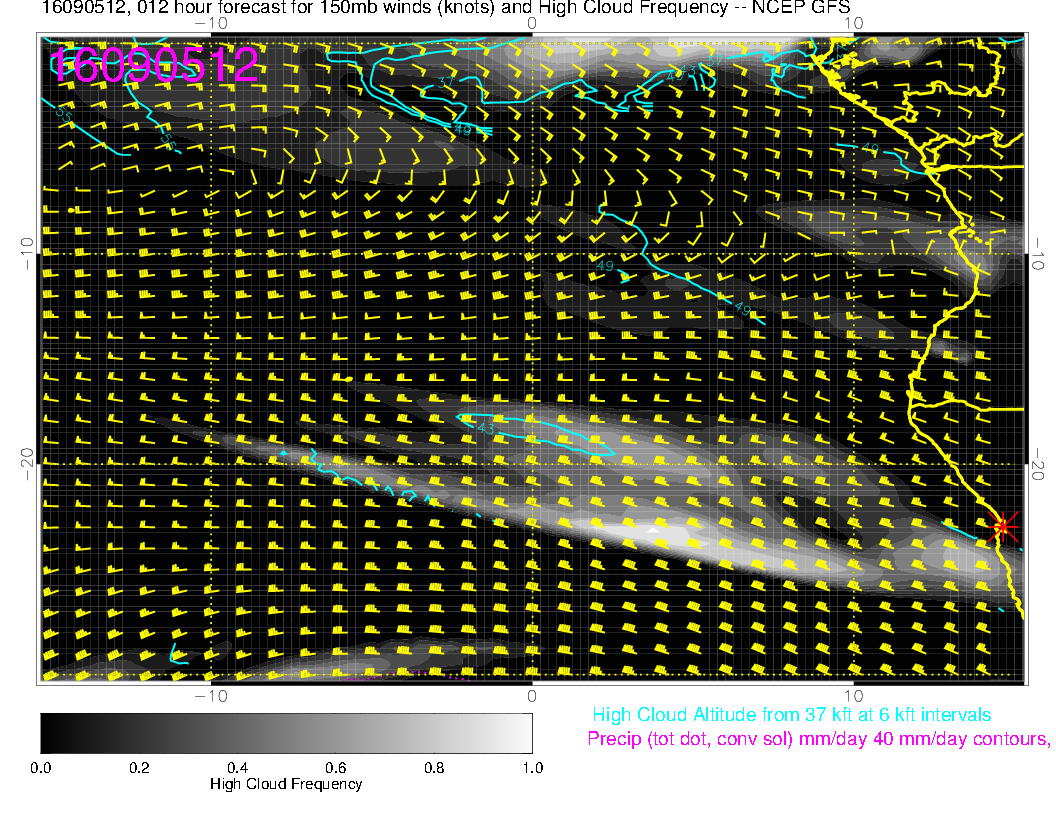Click the white triangle at the brightest cloud maximum

[652, 531]
